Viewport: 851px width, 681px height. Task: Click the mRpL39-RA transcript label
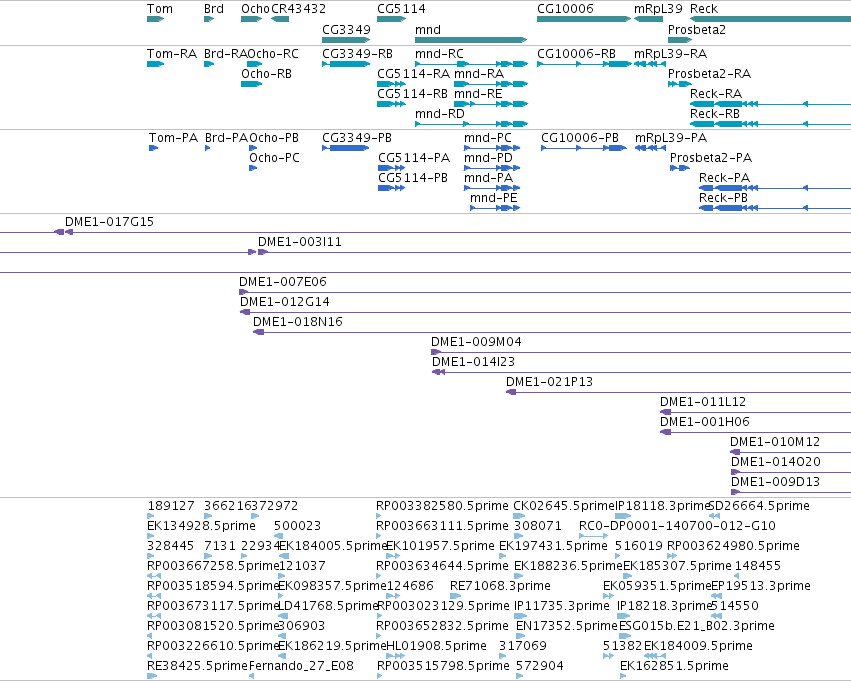click(x=670, y=54)
